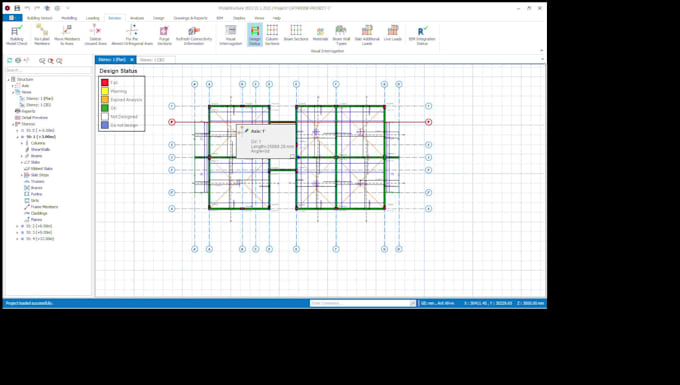Image resolution: width=680 pixels, height=385 pixels.
Task: Expand the Axes tree node
Action: tap(13, 86)
